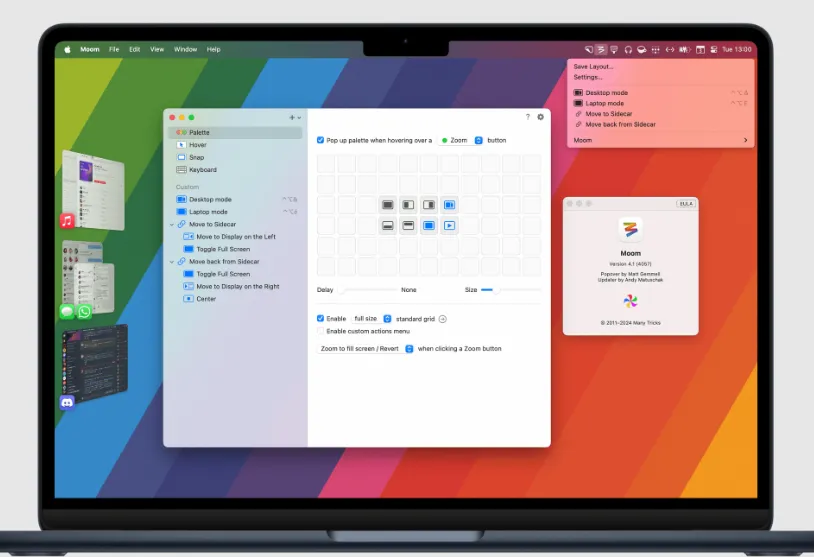Click the Moom app logo in About window

point(630,229)
